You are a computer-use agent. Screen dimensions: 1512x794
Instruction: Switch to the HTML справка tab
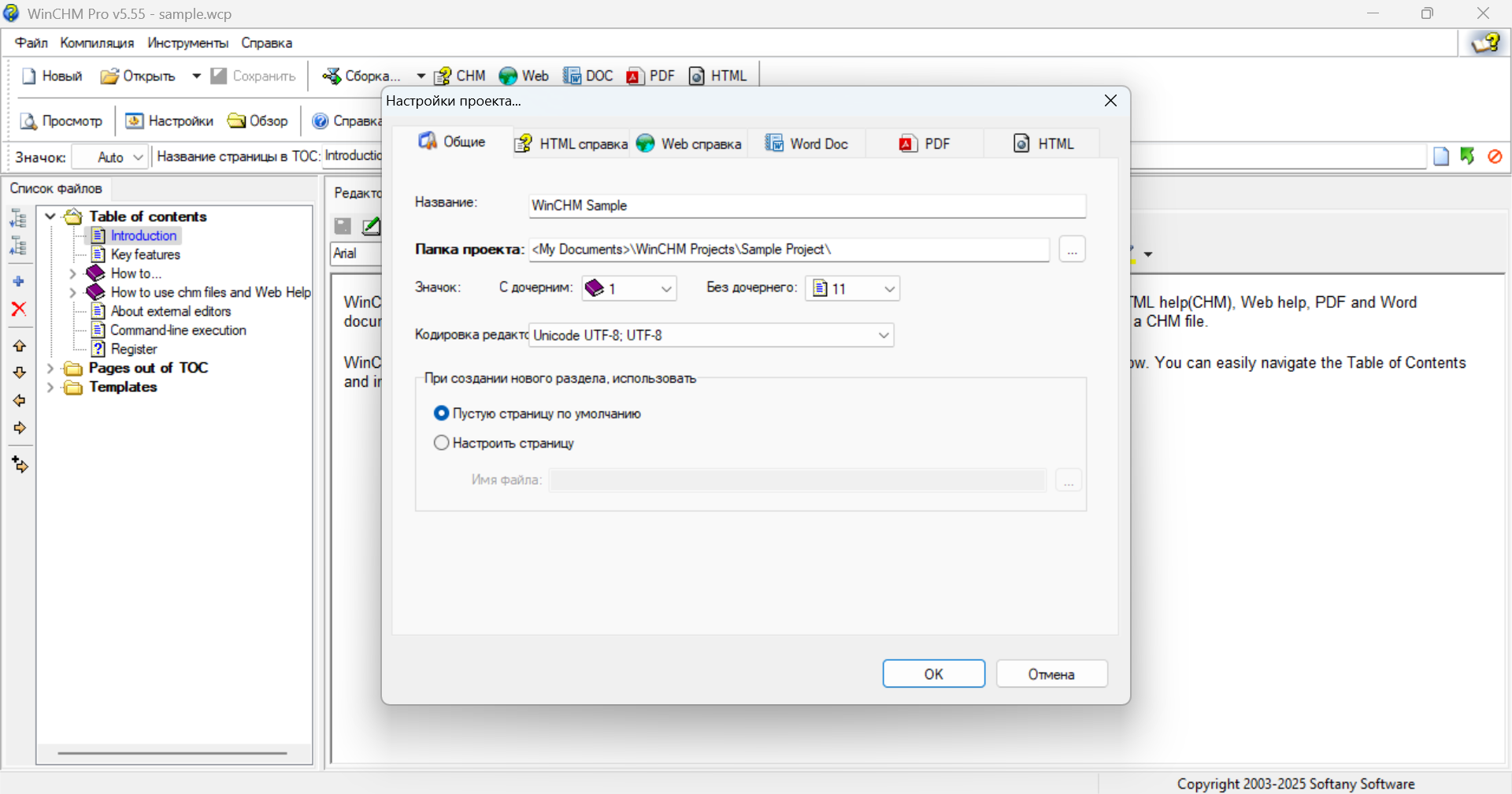coord(571,143)
